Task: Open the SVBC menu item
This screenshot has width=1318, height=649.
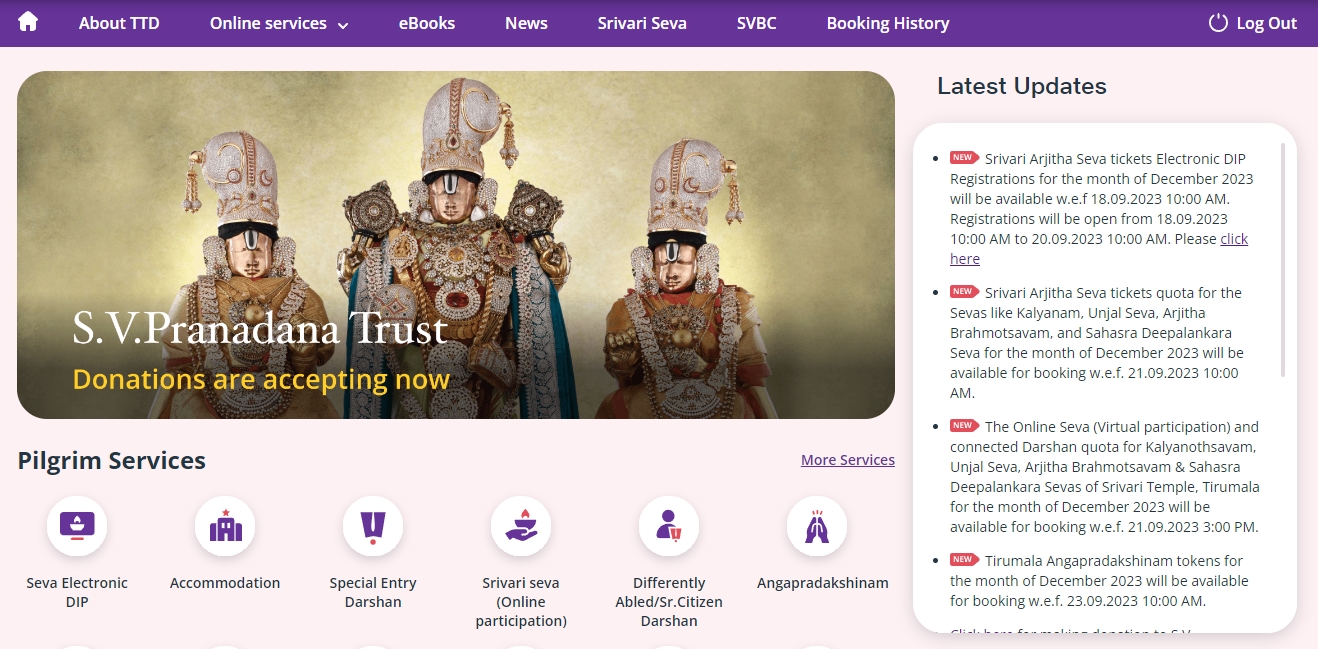Action: [x=756, y=23]
